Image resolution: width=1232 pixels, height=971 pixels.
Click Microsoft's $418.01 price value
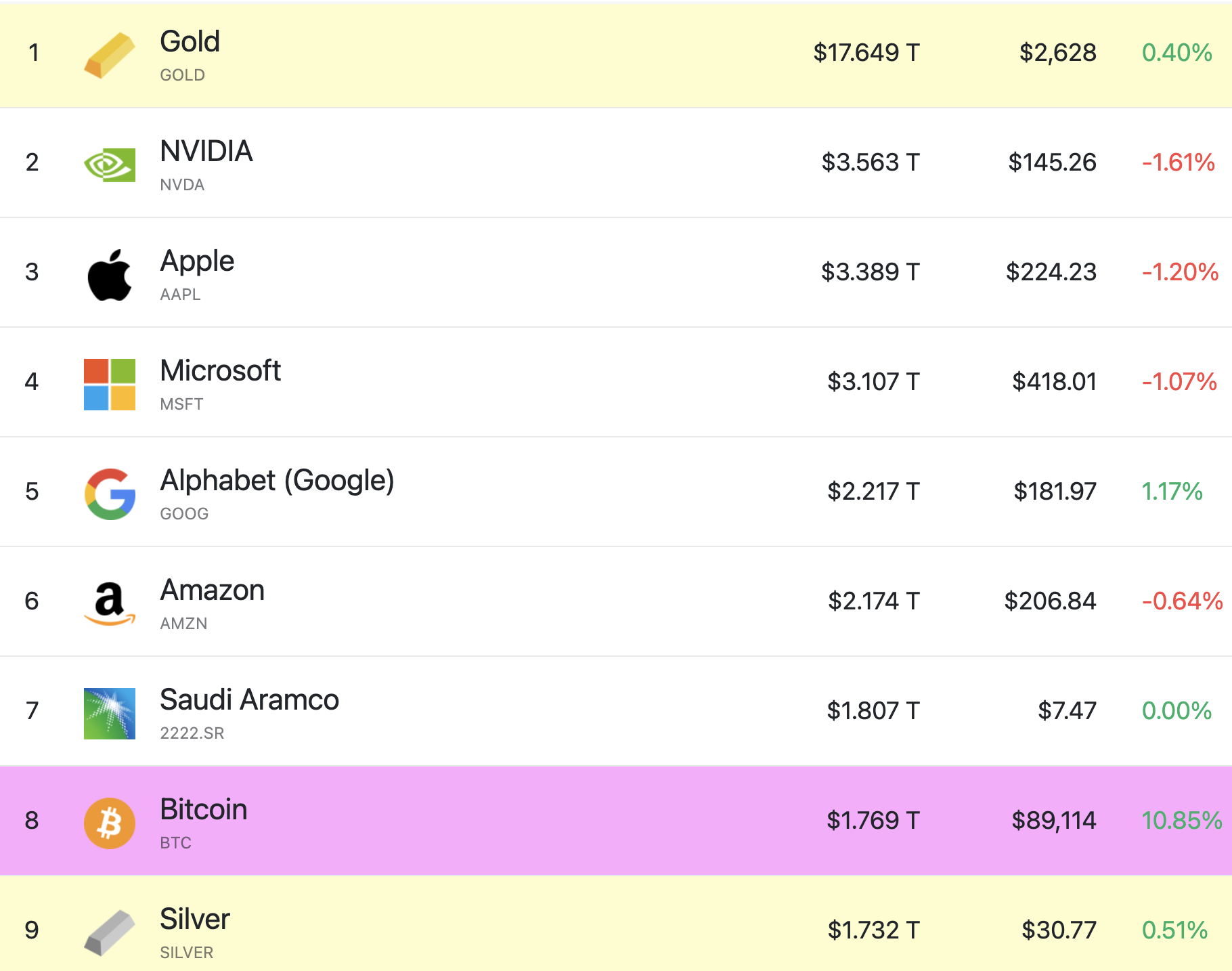tap(1054, 382)
